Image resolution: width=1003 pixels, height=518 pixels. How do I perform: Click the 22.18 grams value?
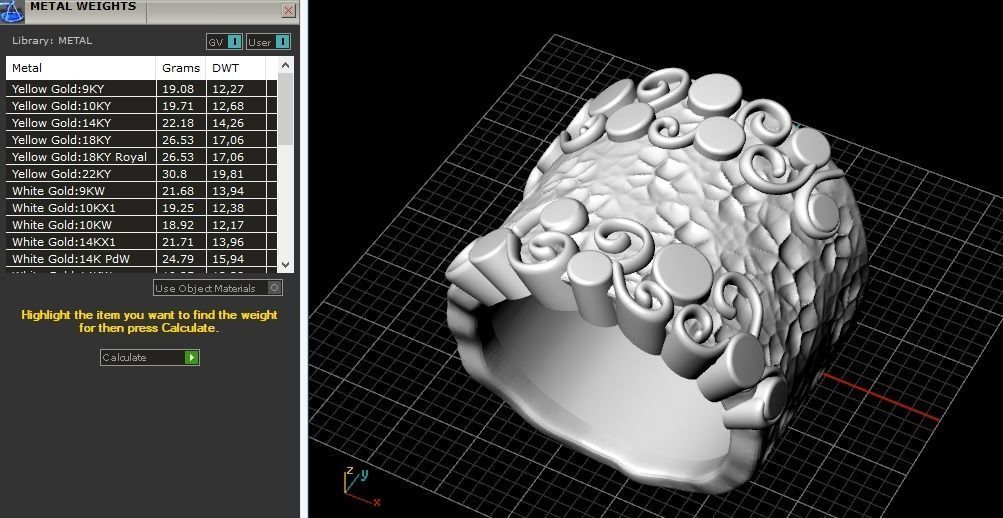click(x=177, y=123)
